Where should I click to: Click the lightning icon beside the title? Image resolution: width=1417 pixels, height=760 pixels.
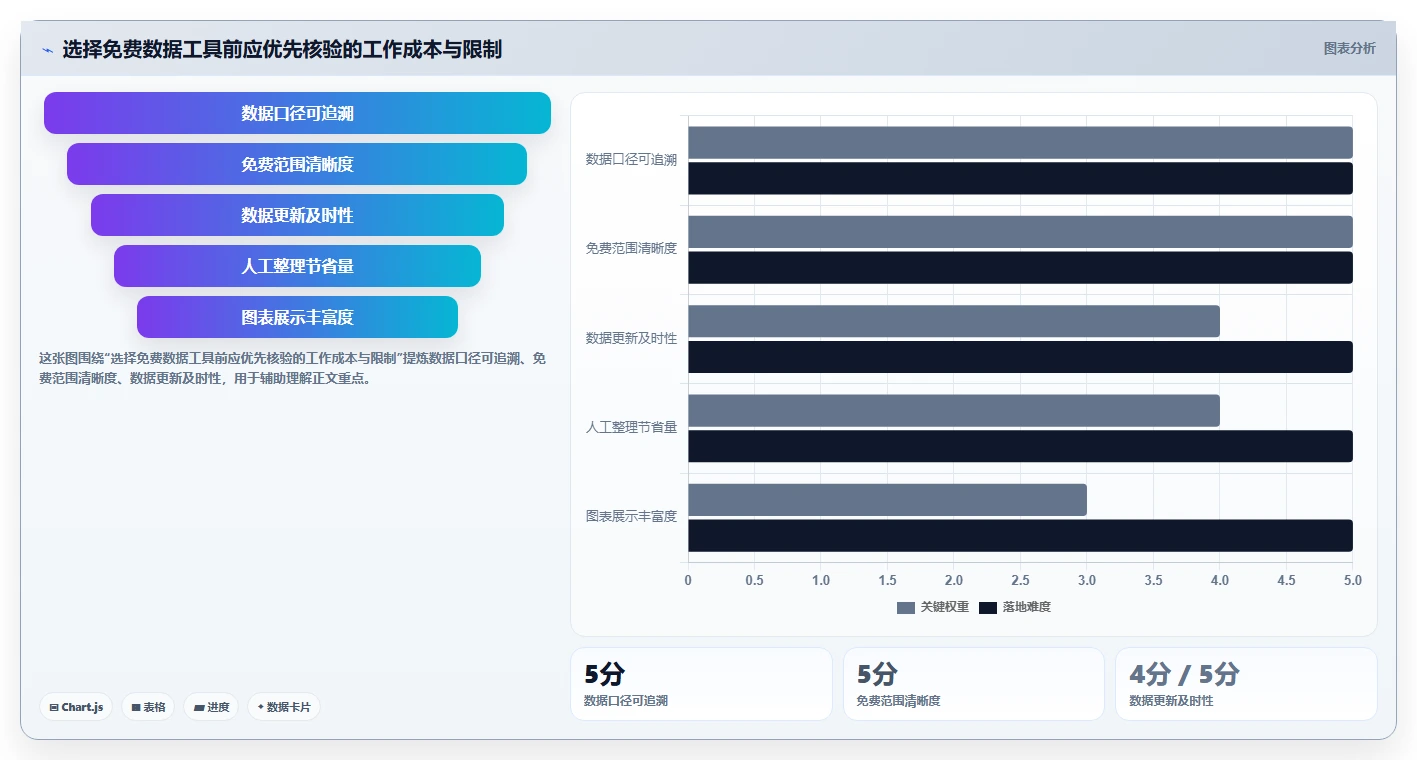coord(47,49)
